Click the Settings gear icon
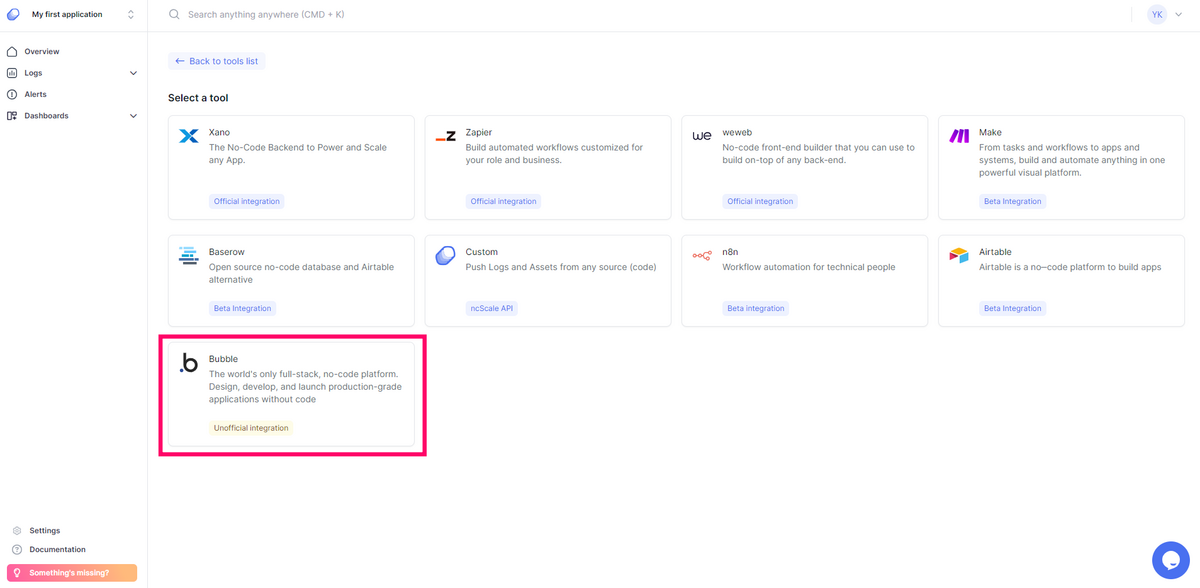The height and width of the screenshot is (588, 1200). 17,531
